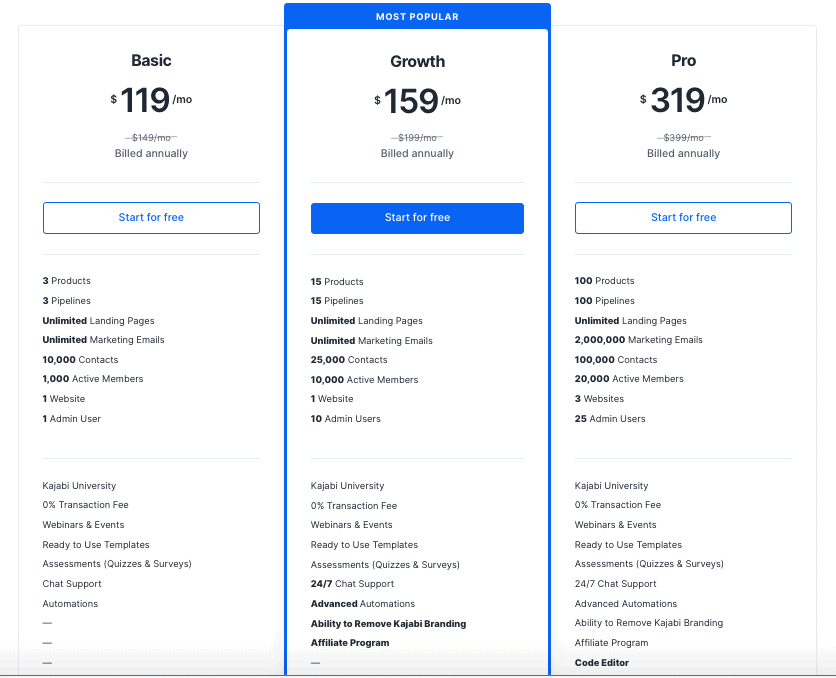Click 'Assessments (Quizzes & Surveys)' in Pro plan
The image size is (836, 678).
(649, 564)
